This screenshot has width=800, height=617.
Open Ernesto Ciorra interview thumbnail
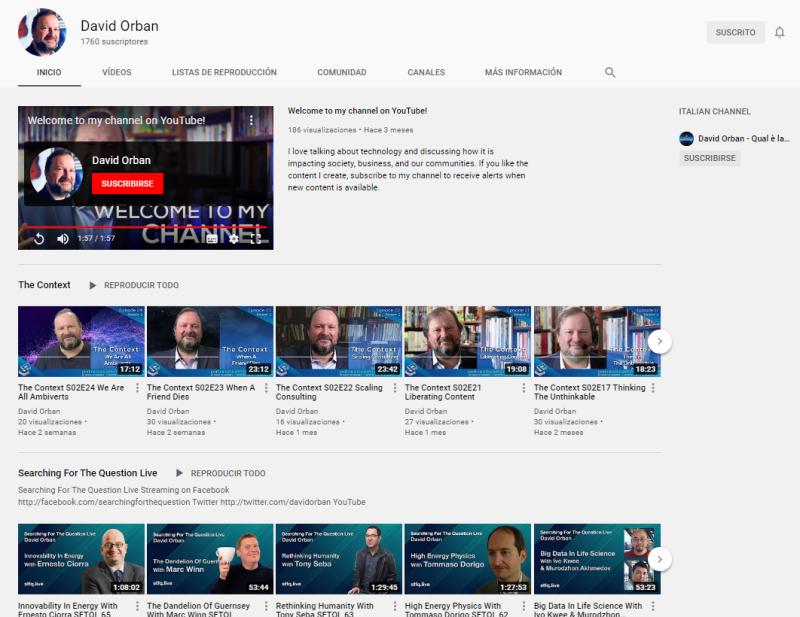(x=81, y=559)
